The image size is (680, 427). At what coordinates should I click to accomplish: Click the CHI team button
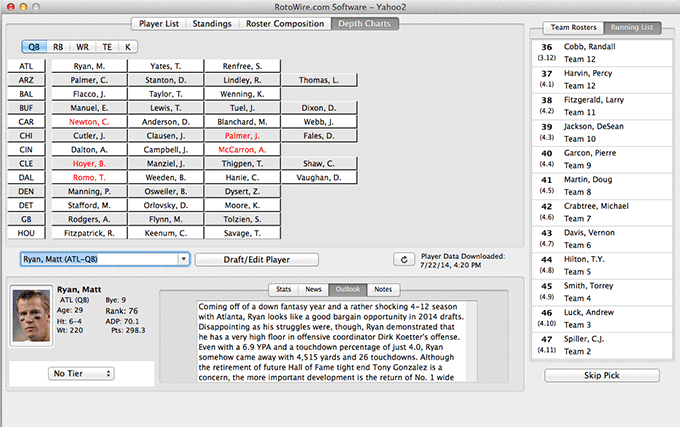(26, 136)
